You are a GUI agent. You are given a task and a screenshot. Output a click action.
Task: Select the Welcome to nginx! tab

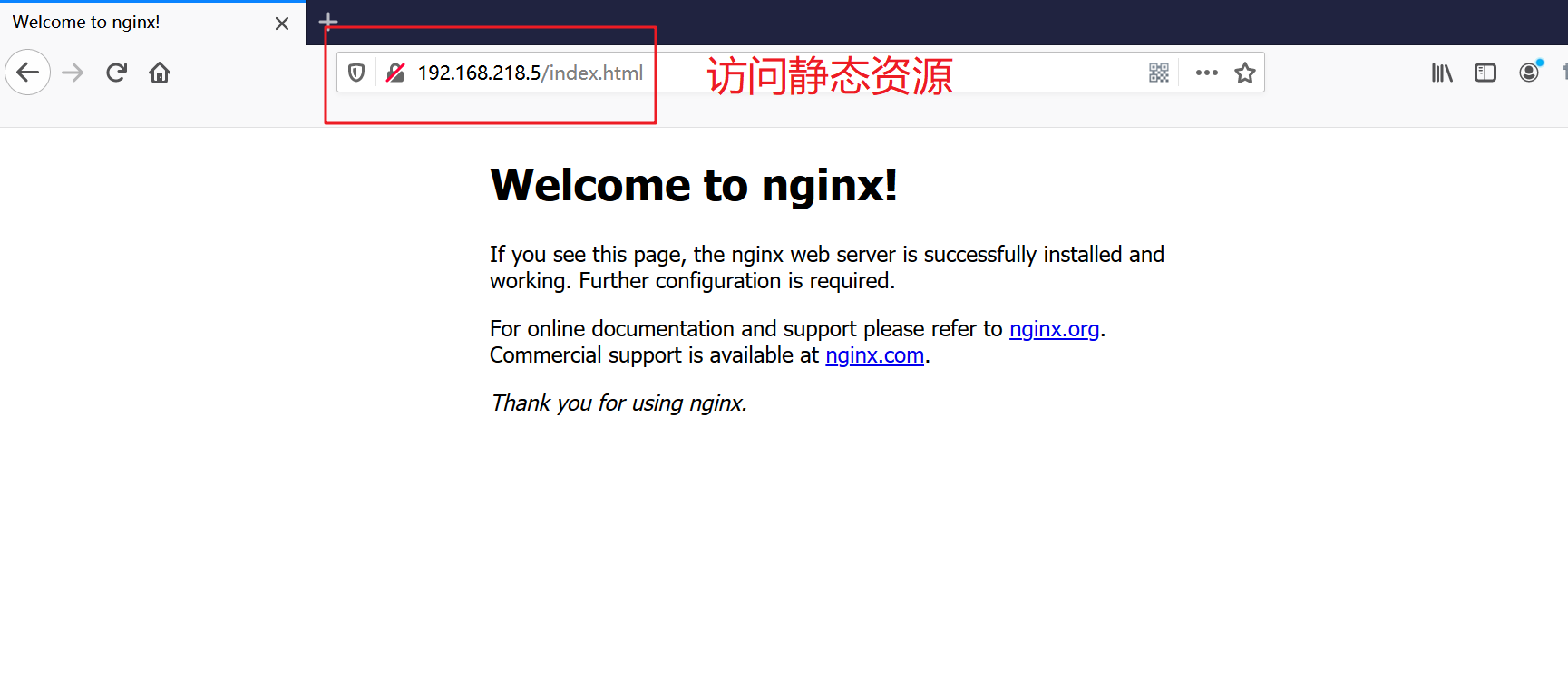(x=152, y=23)
